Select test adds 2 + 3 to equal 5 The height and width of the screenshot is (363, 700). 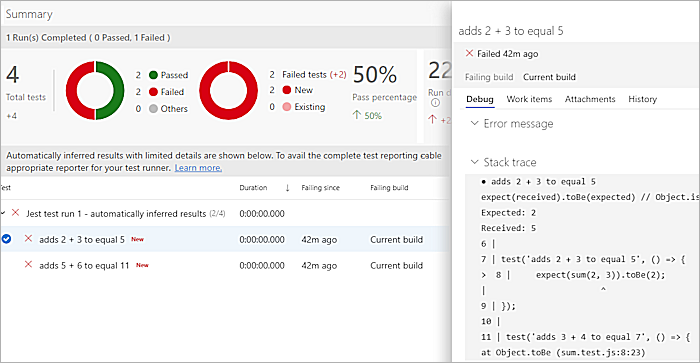(x=82, y=239)
